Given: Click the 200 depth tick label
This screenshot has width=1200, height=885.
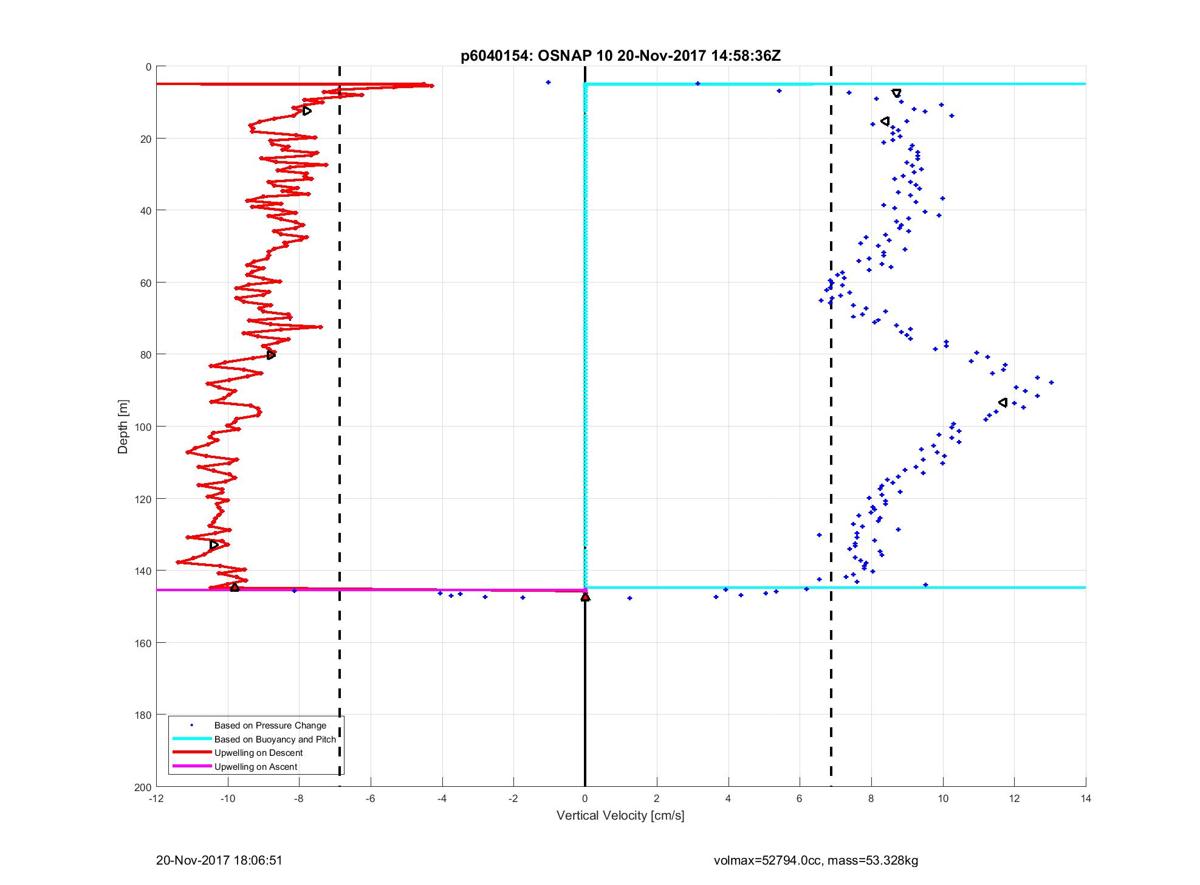Looking at the screenshot, I should coord(141,787).
